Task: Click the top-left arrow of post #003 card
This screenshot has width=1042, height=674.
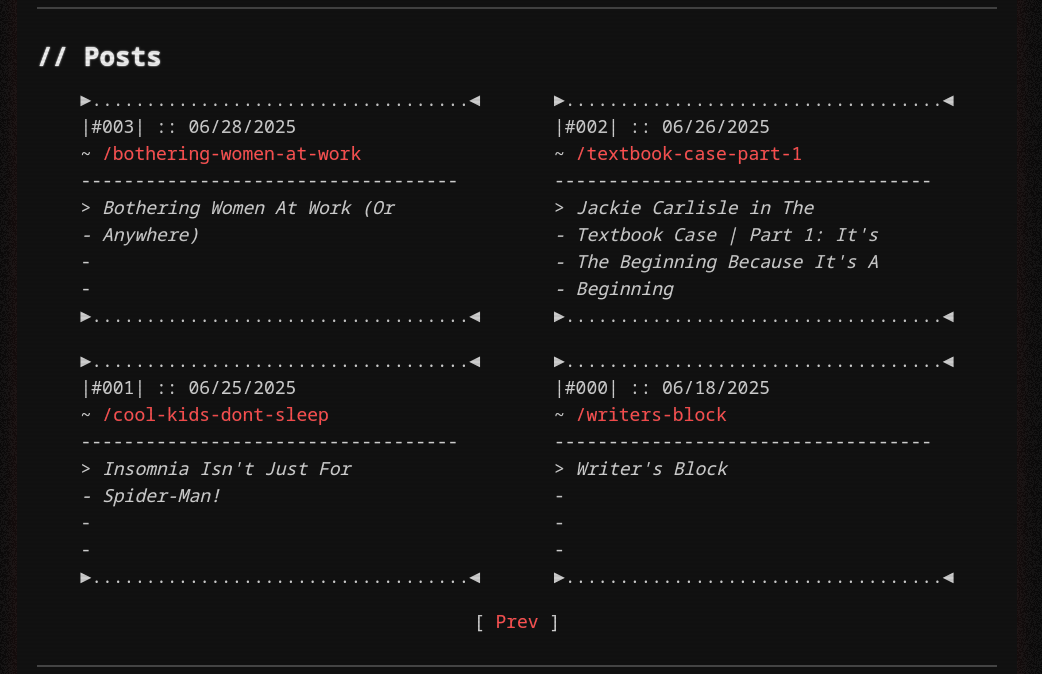Action: click(x=87, y=101)
